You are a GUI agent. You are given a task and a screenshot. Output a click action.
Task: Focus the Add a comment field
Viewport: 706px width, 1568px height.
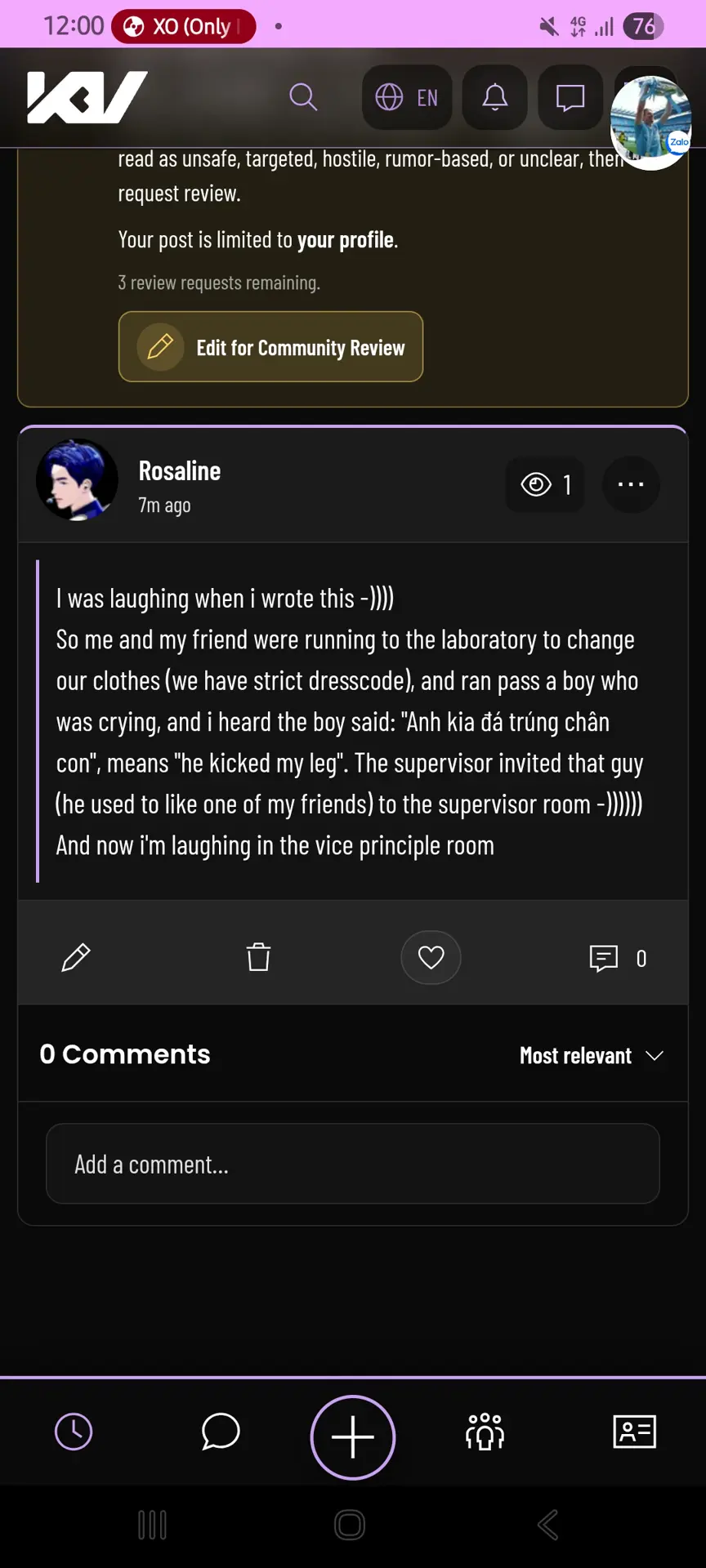point(353,1164)
